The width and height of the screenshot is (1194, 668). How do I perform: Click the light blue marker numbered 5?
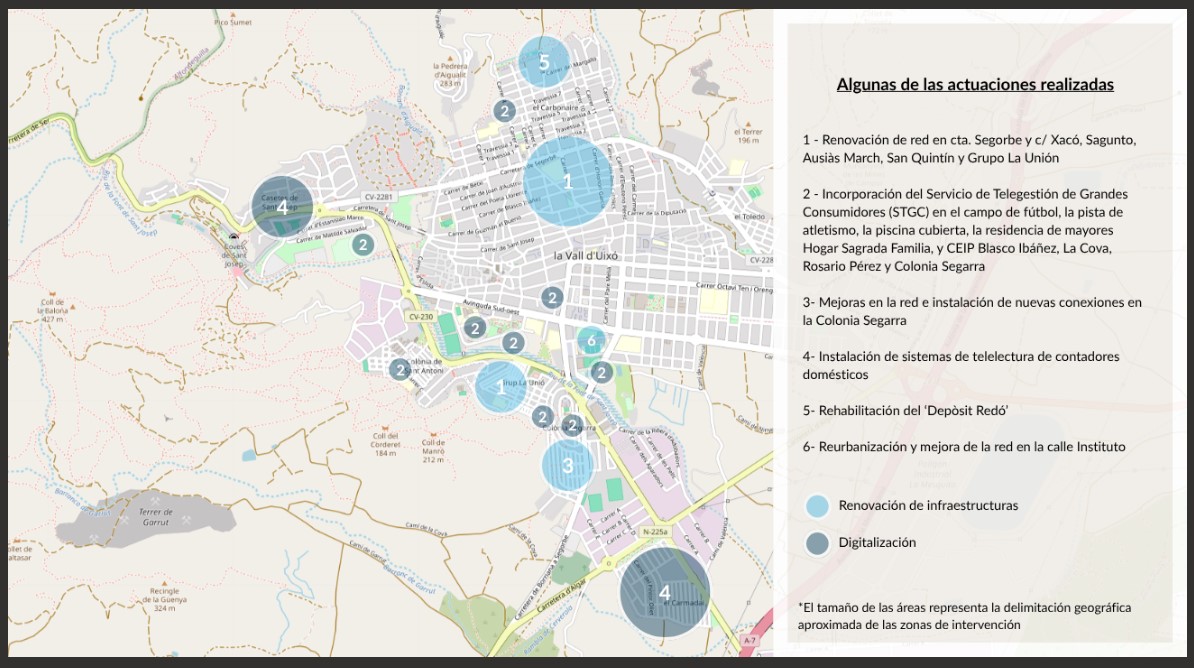pyautogui.click(x=544, y=62)
